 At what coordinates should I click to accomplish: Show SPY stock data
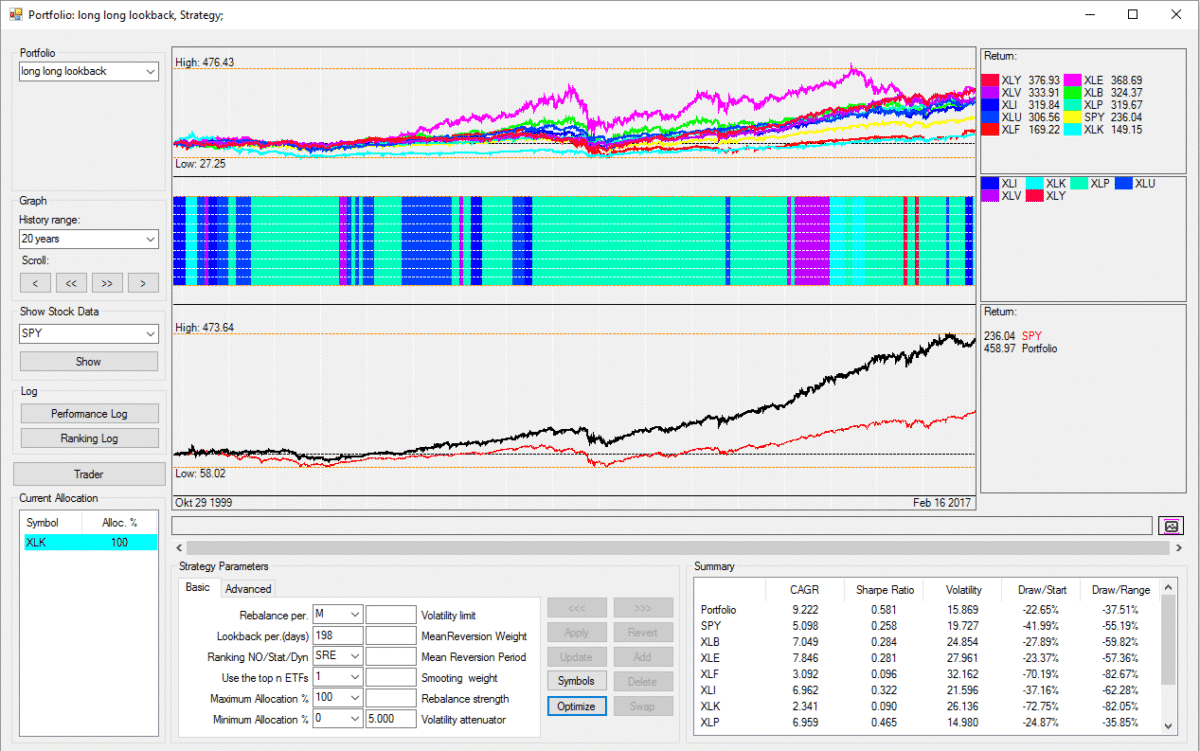pos(88,361)
